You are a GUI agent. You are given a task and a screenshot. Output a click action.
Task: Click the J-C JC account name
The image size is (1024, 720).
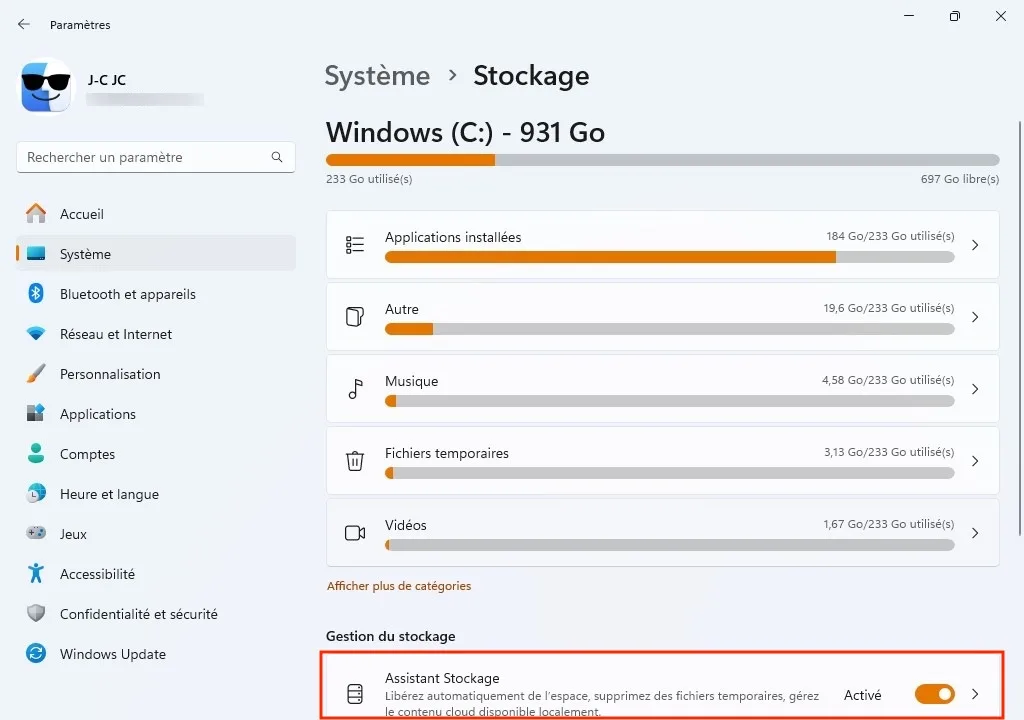pos(106,80)
